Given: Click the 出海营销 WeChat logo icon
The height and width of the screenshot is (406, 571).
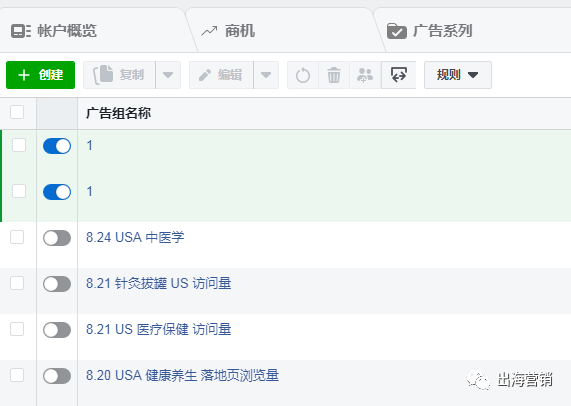Looking at the screenshot, I should pos(478,380).
